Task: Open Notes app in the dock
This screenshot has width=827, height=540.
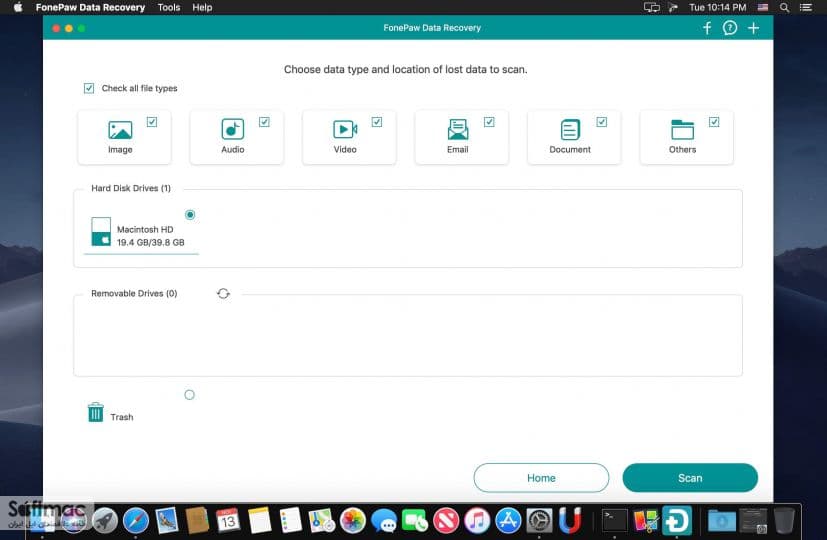Action: [x=259, y=520]
